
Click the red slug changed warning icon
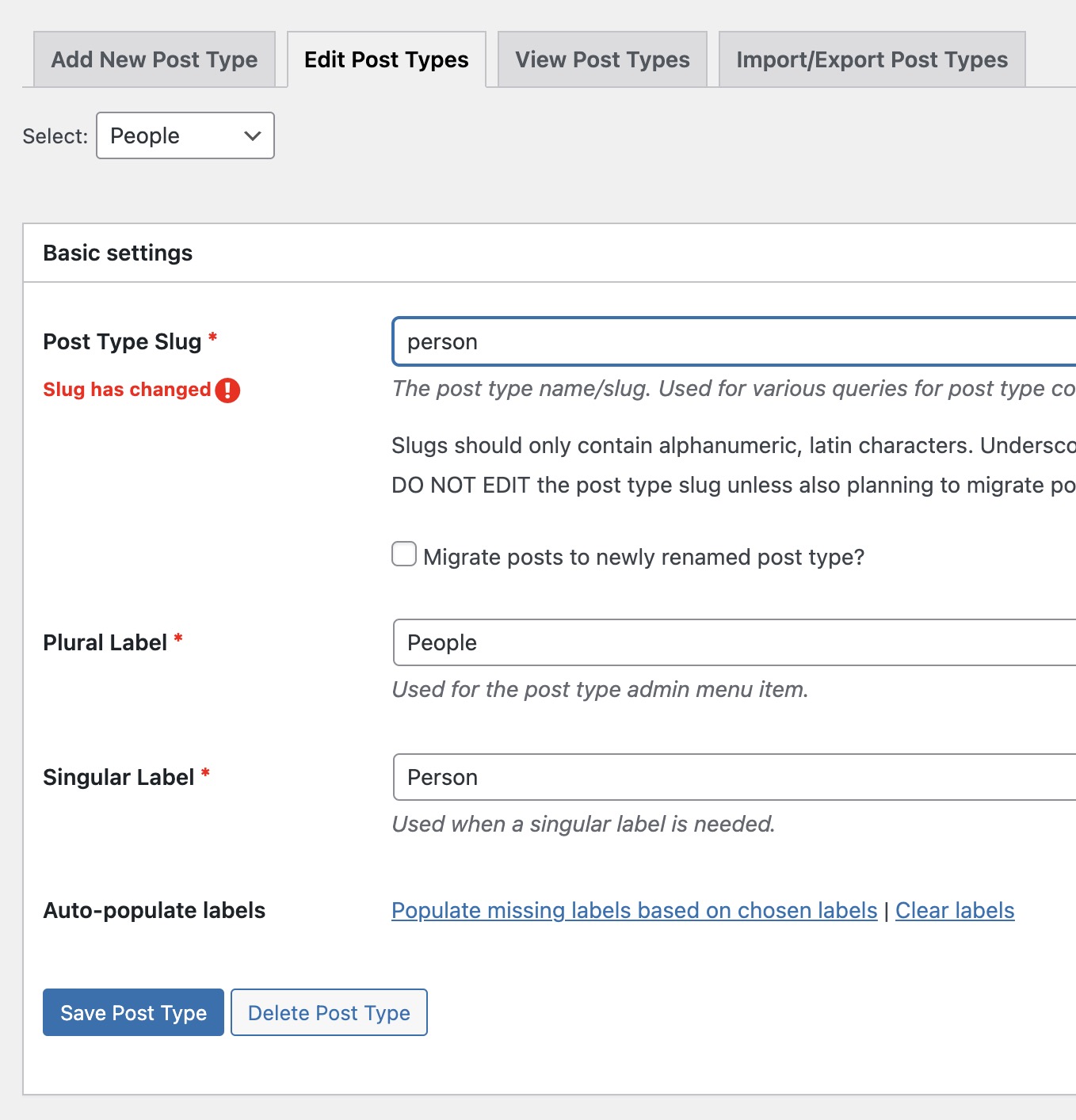click(227, 390)
